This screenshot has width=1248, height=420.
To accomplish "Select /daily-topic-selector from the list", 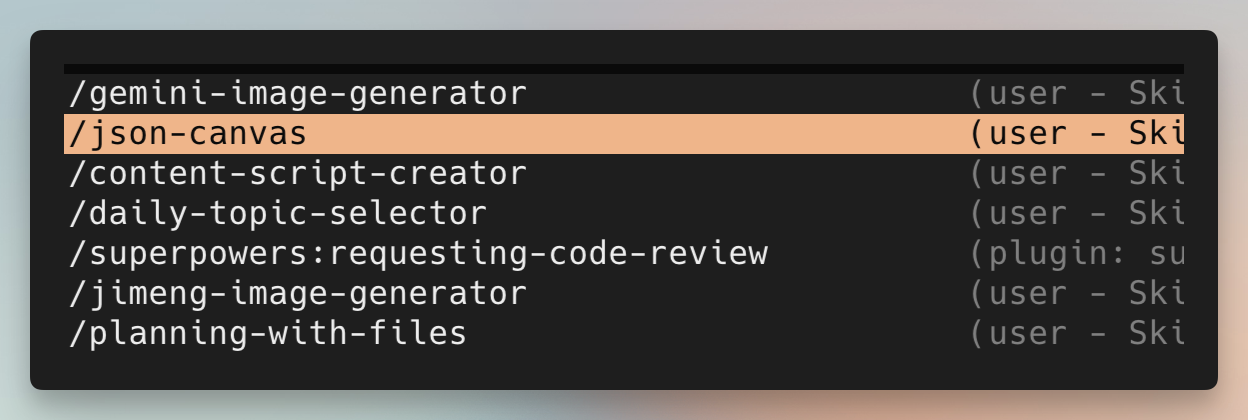I will pos(277,214).
